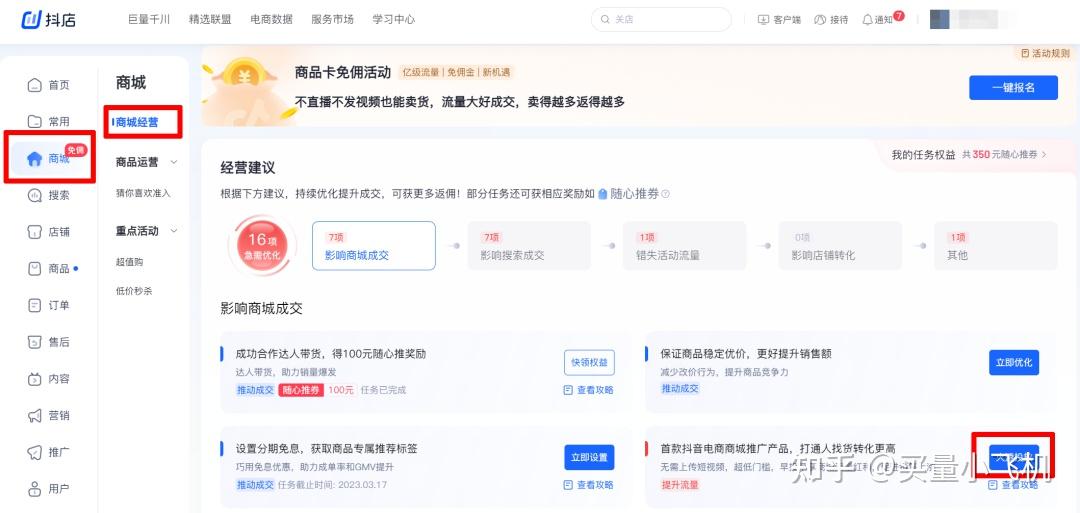This screenshot has height=513, width=1080.
Task: Open 商品 section in sidebar
Action: 48,269
